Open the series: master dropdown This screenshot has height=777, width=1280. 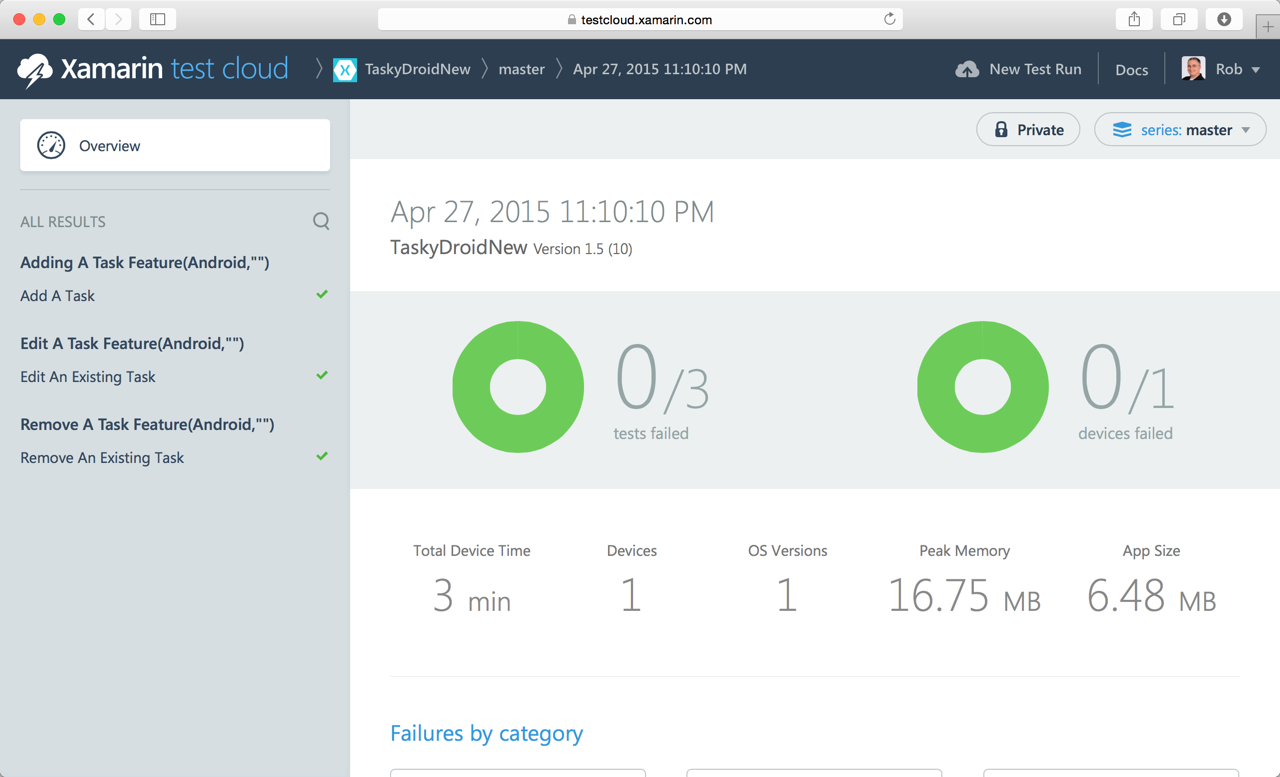[x=1180, y=130]
